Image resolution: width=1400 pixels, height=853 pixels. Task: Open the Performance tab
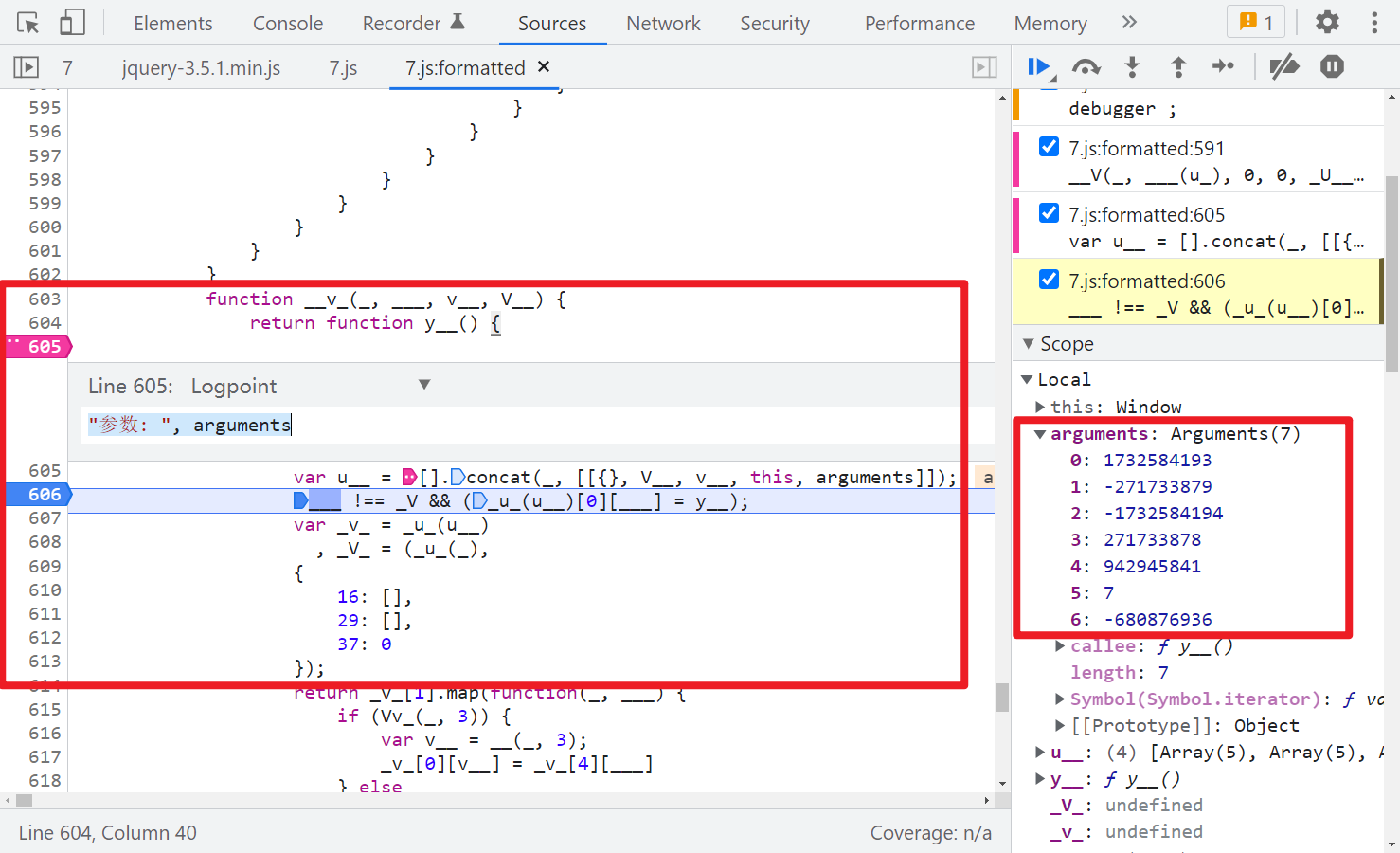920,24
